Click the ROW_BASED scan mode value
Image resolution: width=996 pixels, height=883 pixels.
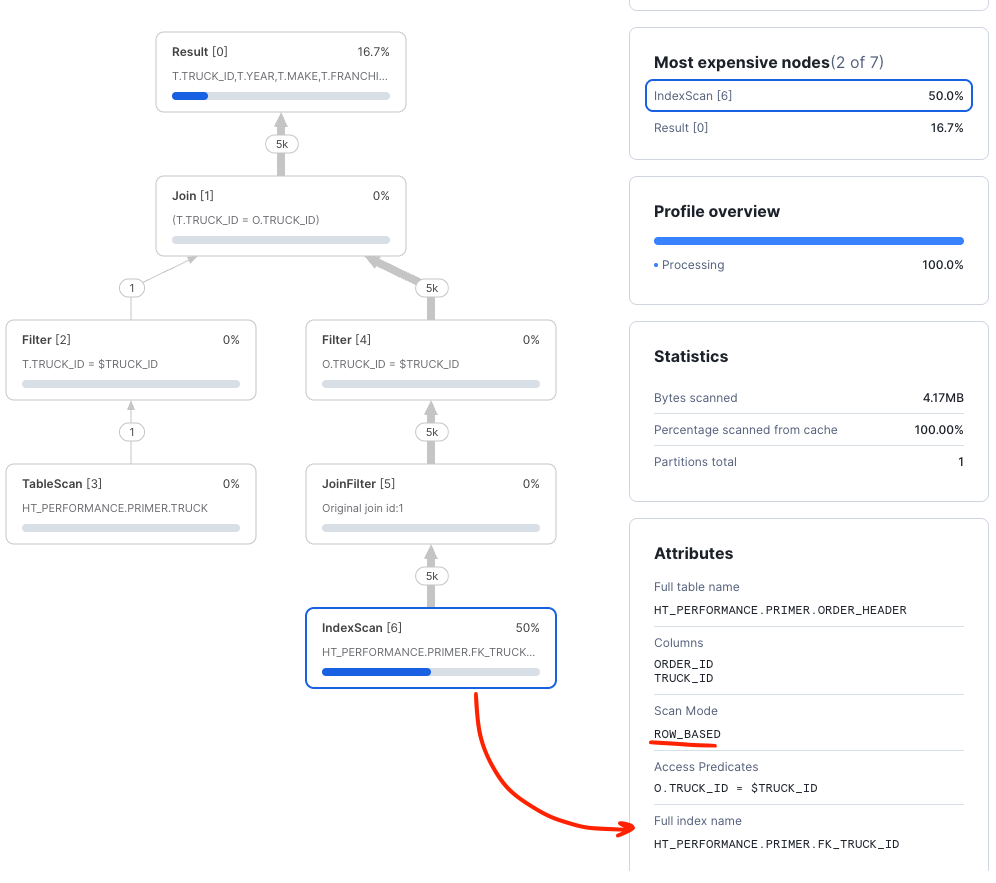point(687,734)
